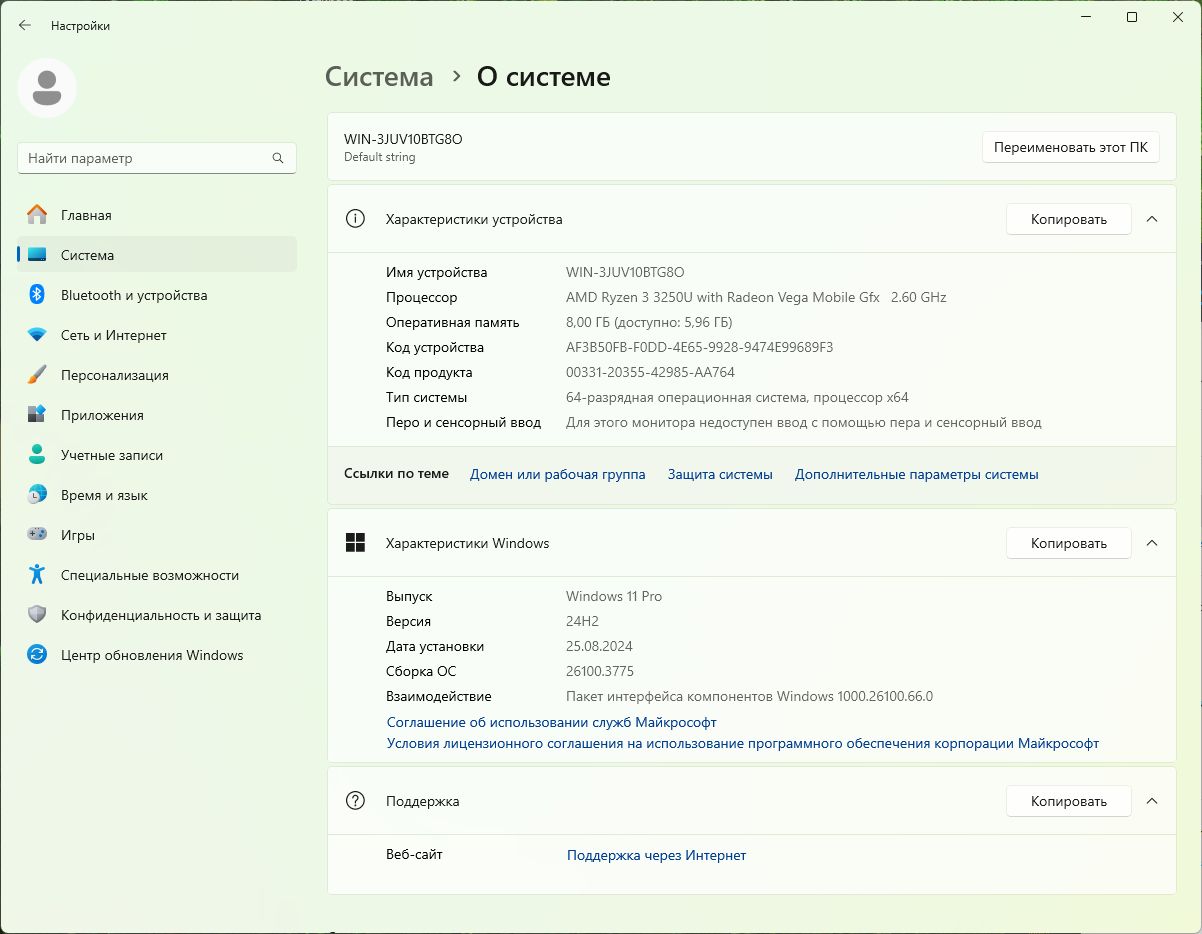
Task: Open Центр обновления Windows page
Action: (157, 655)
